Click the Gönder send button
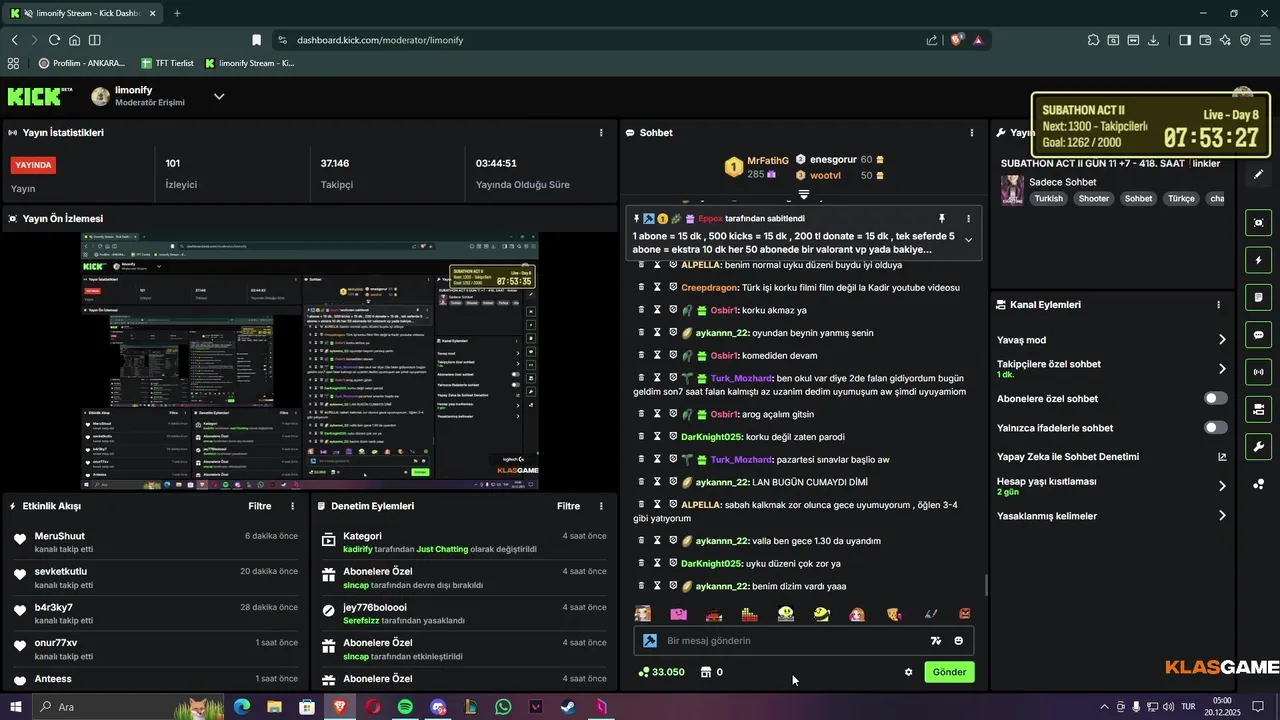The height and width of the screenshot is (720, 1280). [949, 672]
